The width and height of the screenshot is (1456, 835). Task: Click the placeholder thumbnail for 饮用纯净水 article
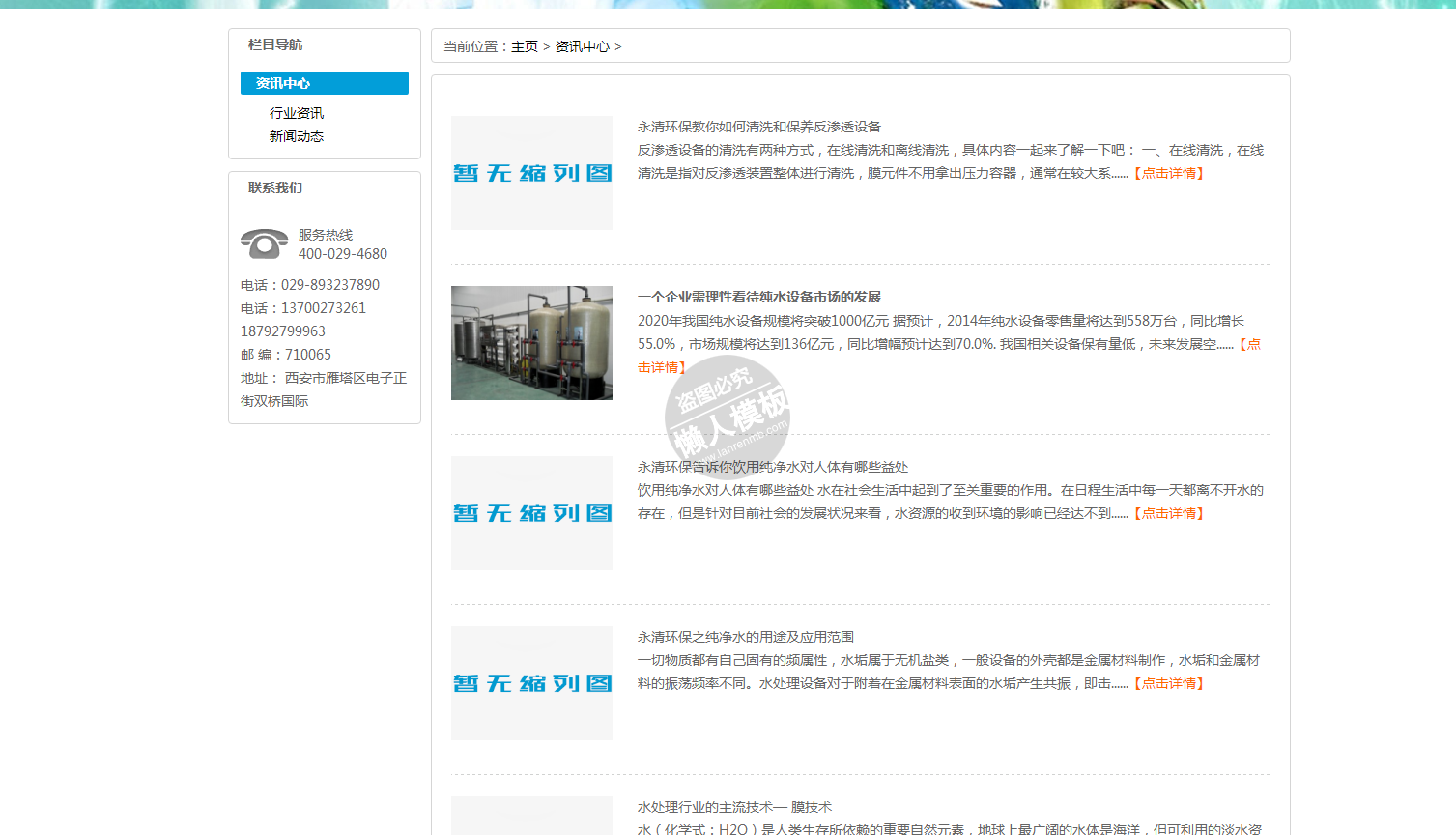click(531, 513)
